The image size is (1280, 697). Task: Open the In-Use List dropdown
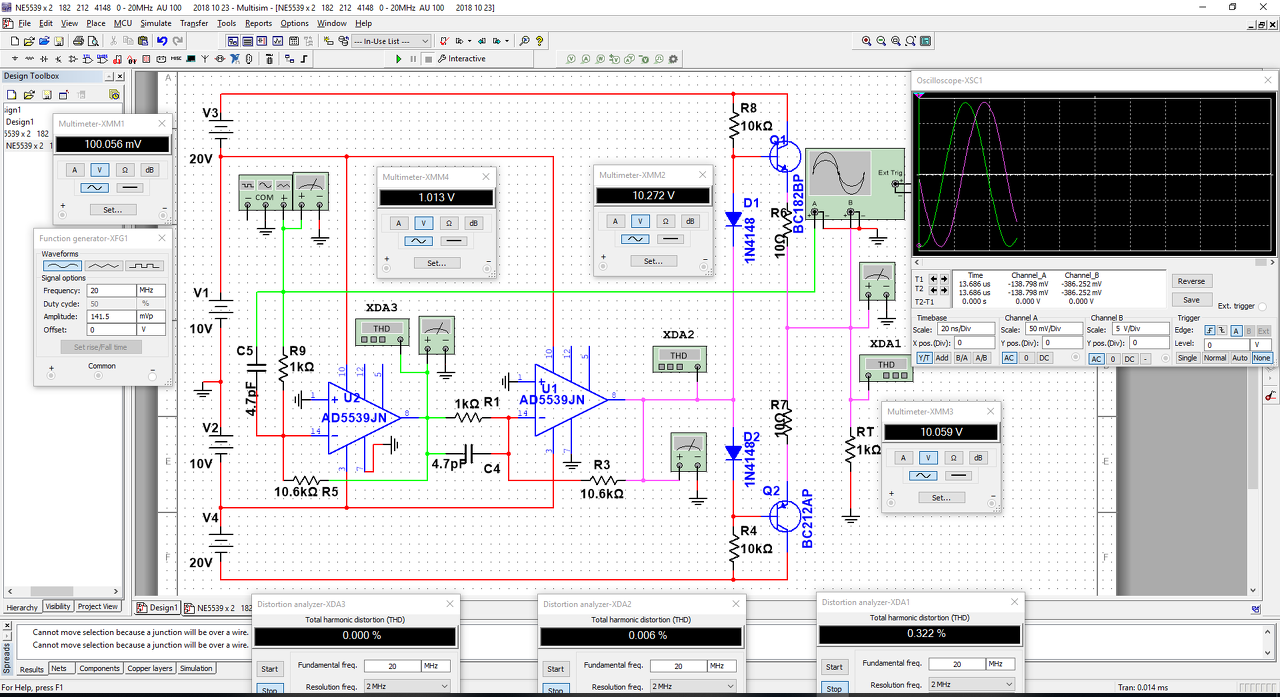coord(425,41)
